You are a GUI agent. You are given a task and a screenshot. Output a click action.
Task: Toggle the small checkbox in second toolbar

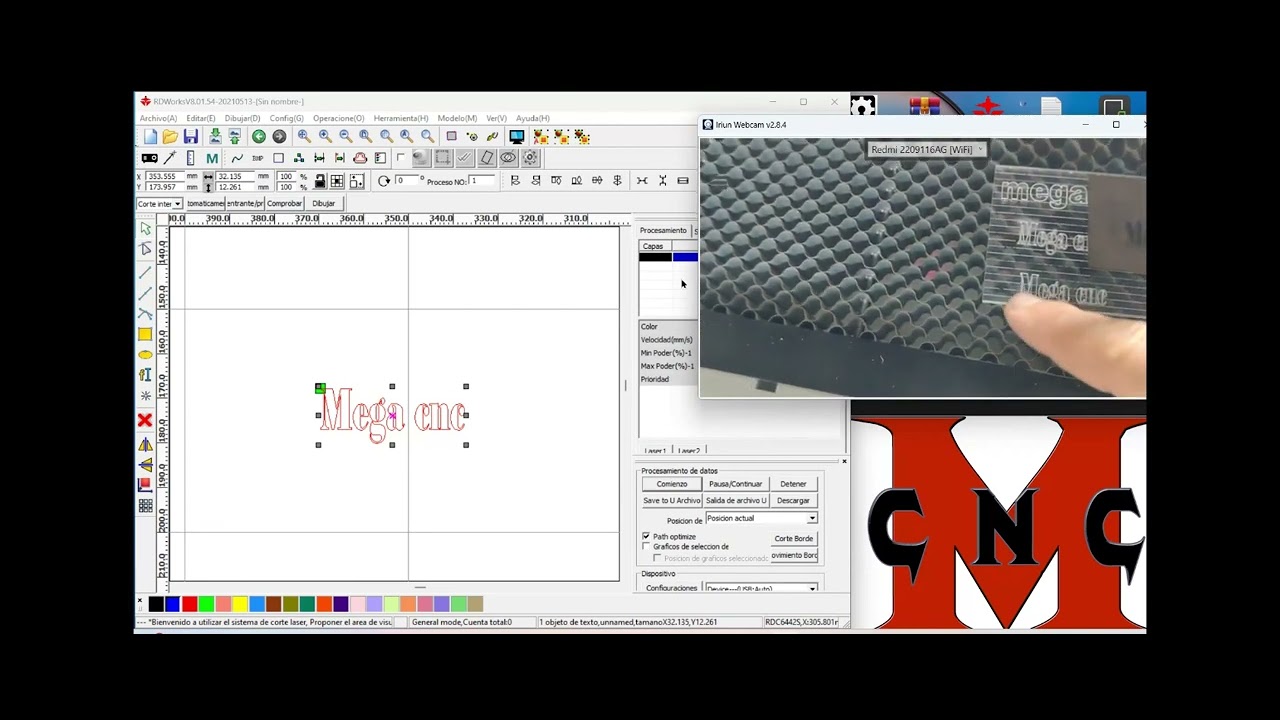pos(401,157)
